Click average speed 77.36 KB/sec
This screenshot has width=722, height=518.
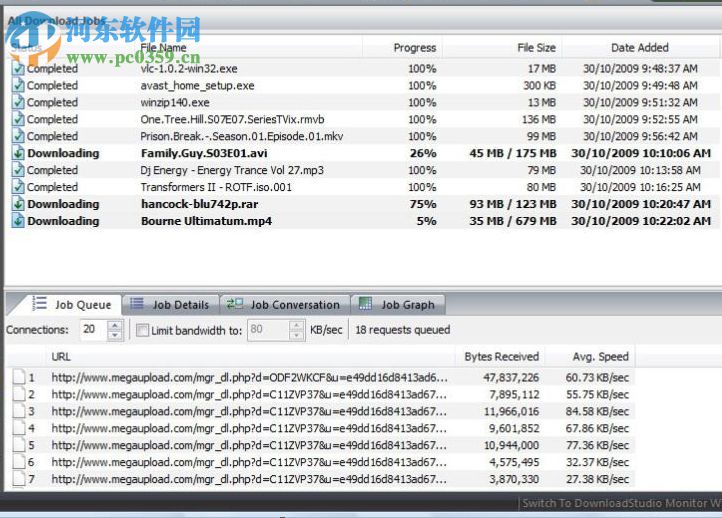[597, 445]
